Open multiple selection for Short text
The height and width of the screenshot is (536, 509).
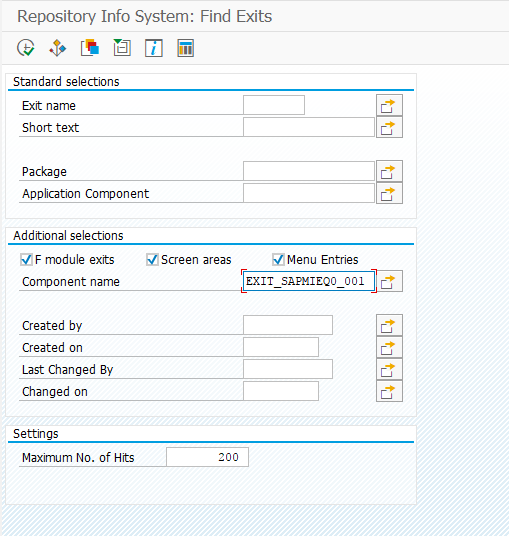click(389, 127)
